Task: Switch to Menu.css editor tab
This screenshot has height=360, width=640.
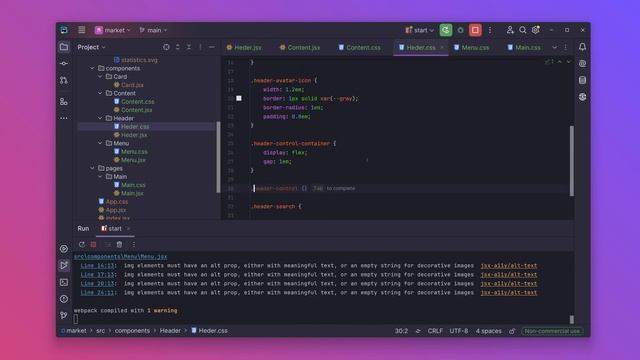Action: point(471,47)
